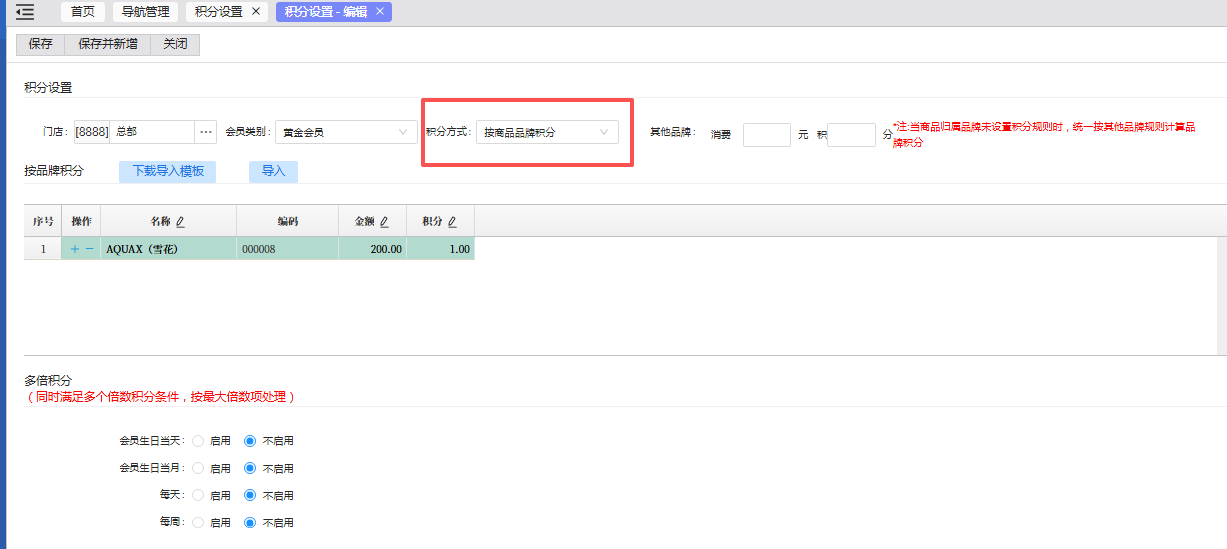The width and height of the screenshot is (1227, 549).
Task: Click the 编码 column header
Action: [x=288, y=221]
